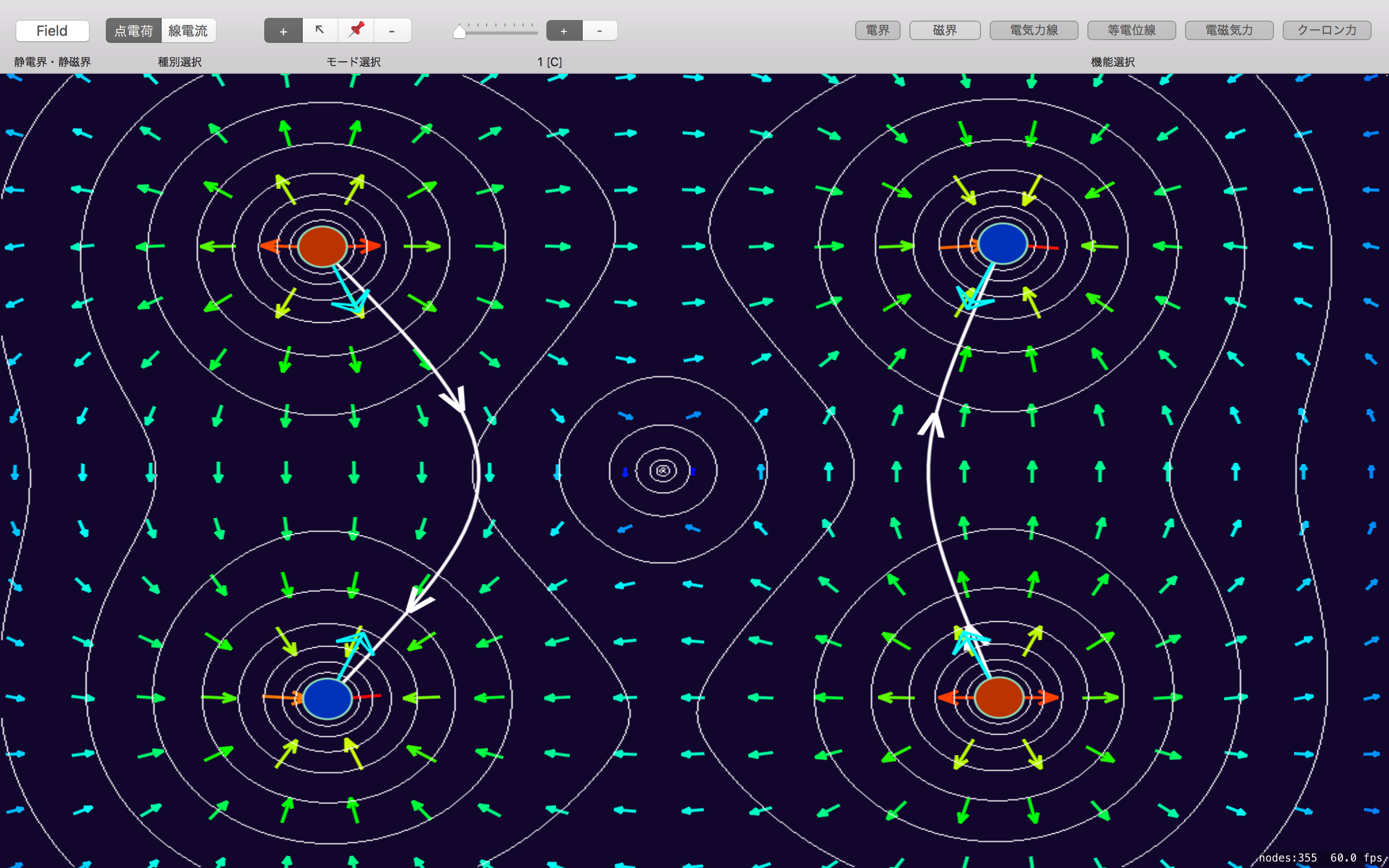Viewport: 1389px width, 868px height.
Task: Toggle 電気力線 field lines display
Action: [x=1034, y=30]
